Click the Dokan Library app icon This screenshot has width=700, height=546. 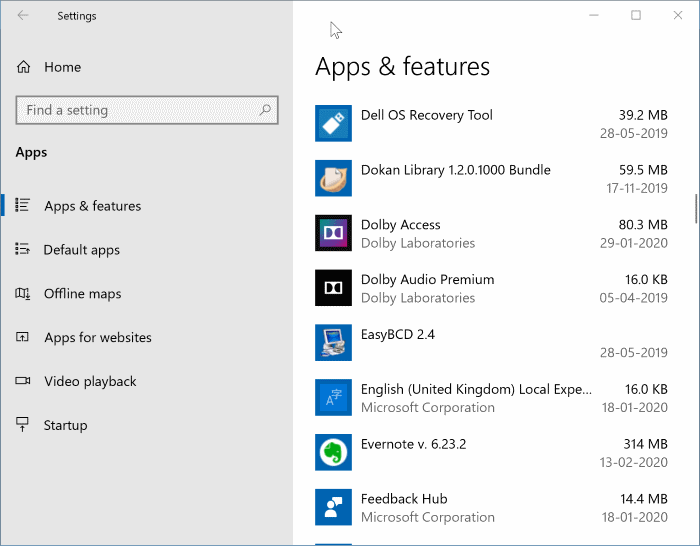[x=333, y=178]
